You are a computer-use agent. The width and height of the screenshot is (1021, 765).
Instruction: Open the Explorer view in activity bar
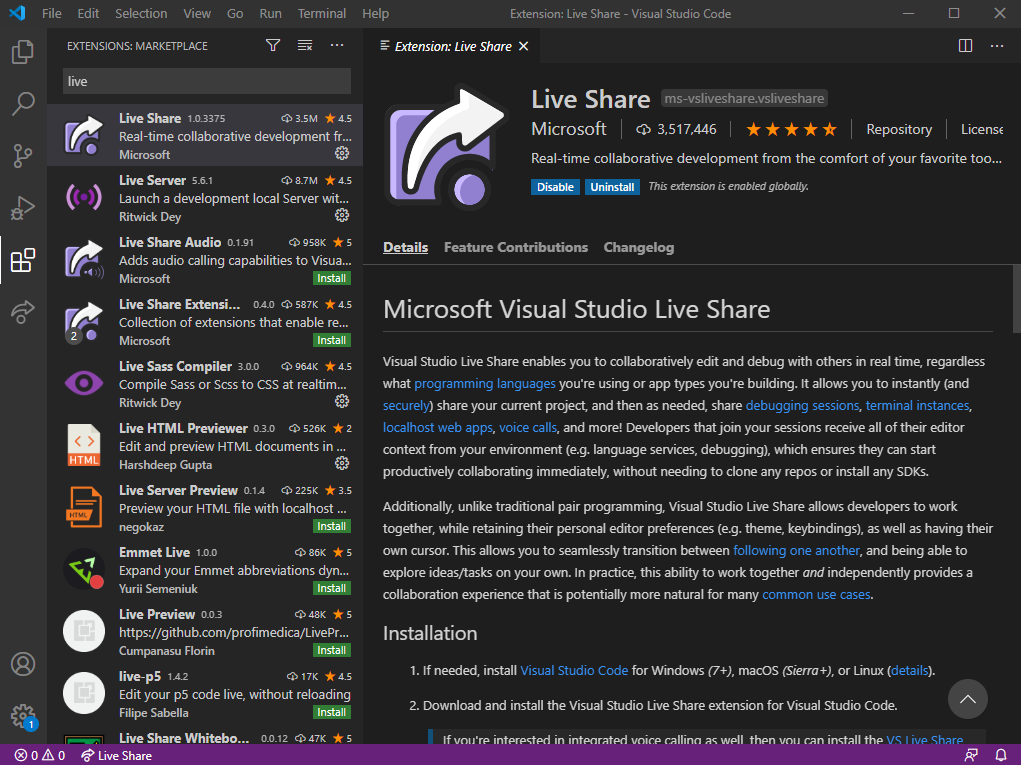click(x=23, y=52)
